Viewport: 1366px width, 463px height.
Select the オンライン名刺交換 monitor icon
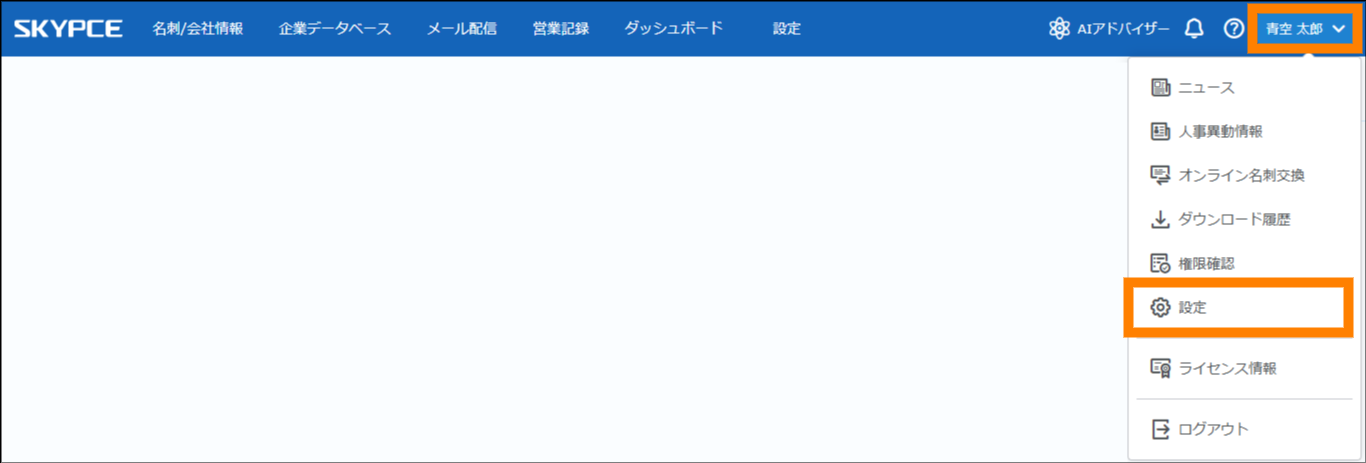(x=1160, y=176)
